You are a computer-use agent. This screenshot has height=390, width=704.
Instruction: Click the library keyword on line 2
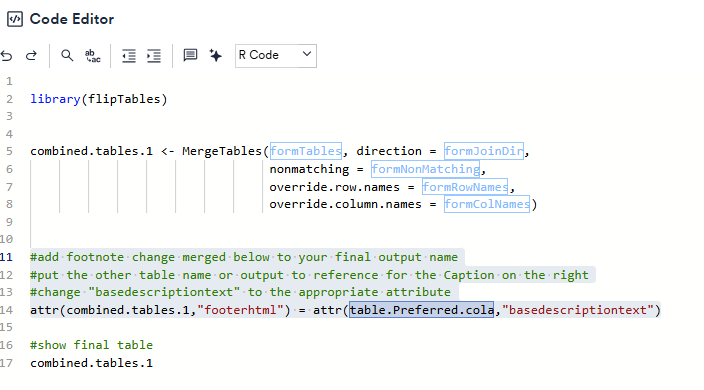55,99
